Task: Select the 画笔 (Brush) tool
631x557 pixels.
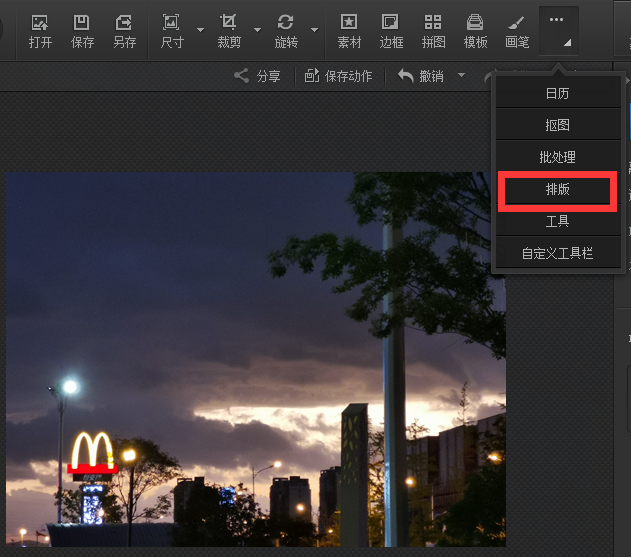Action: 517,30
